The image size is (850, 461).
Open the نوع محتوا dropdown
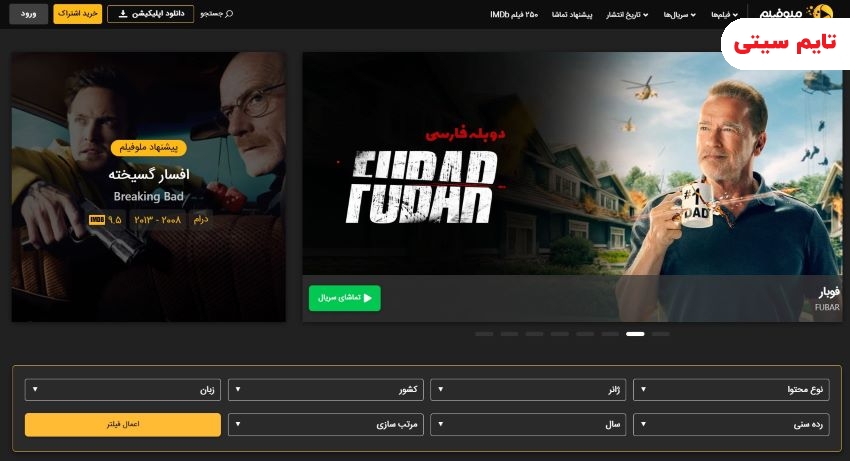click(731, 389)
